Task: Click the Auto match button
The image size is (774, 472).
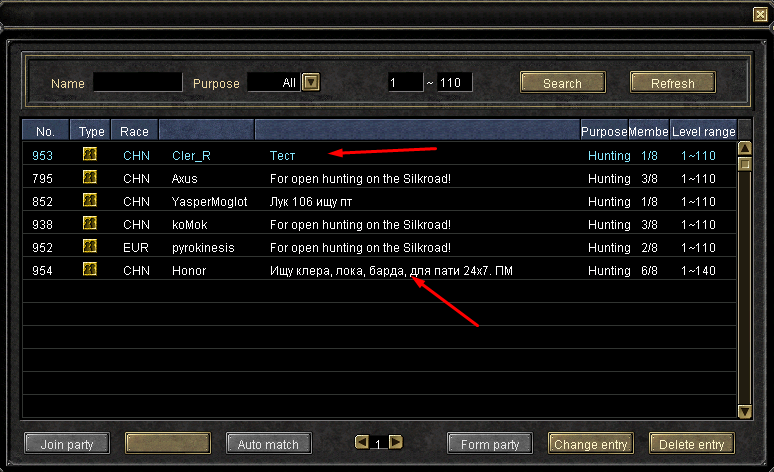Action: tap(269, 443)
